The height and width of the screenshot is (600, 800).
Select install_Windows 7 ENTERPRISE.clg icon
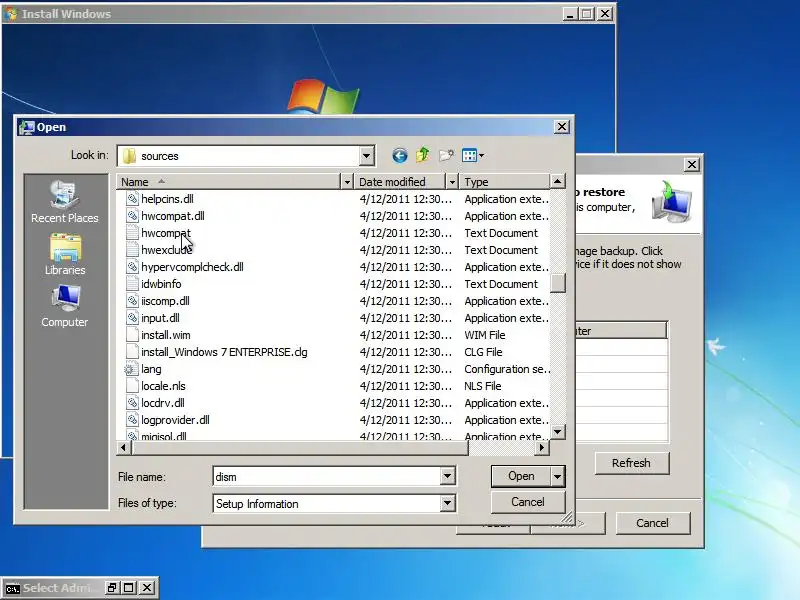tap(132, 352)
